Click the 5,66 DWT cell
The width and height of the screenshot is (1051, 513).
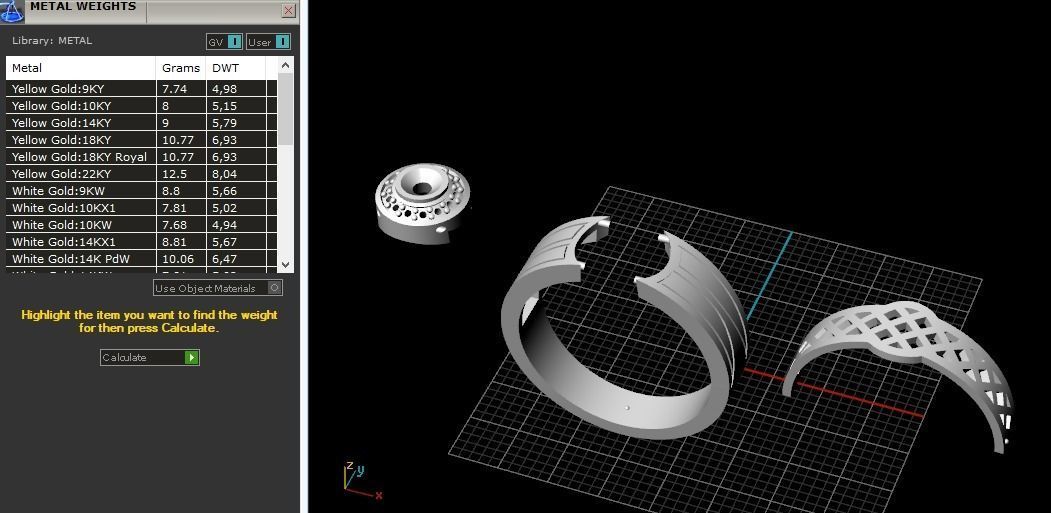point(236,190)
